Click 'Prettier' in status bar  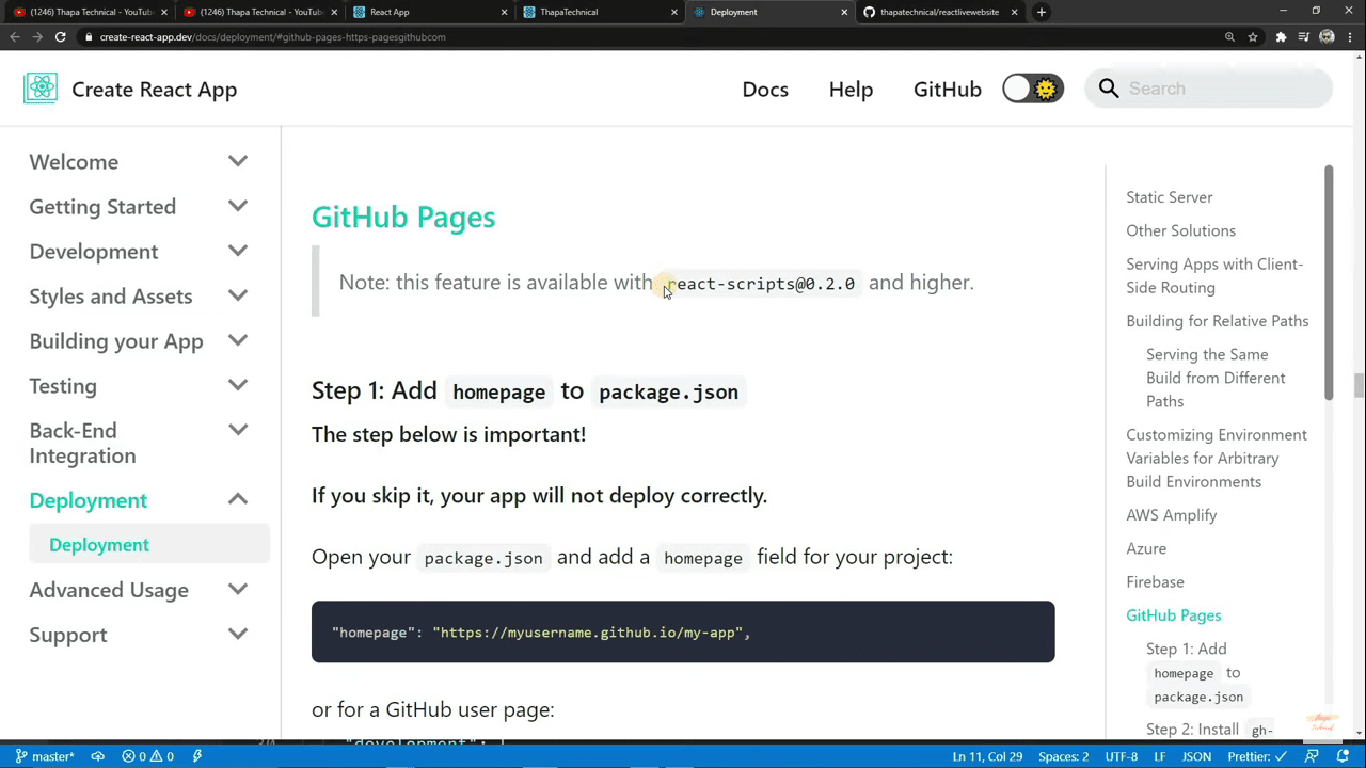[x=1256, y=757]
